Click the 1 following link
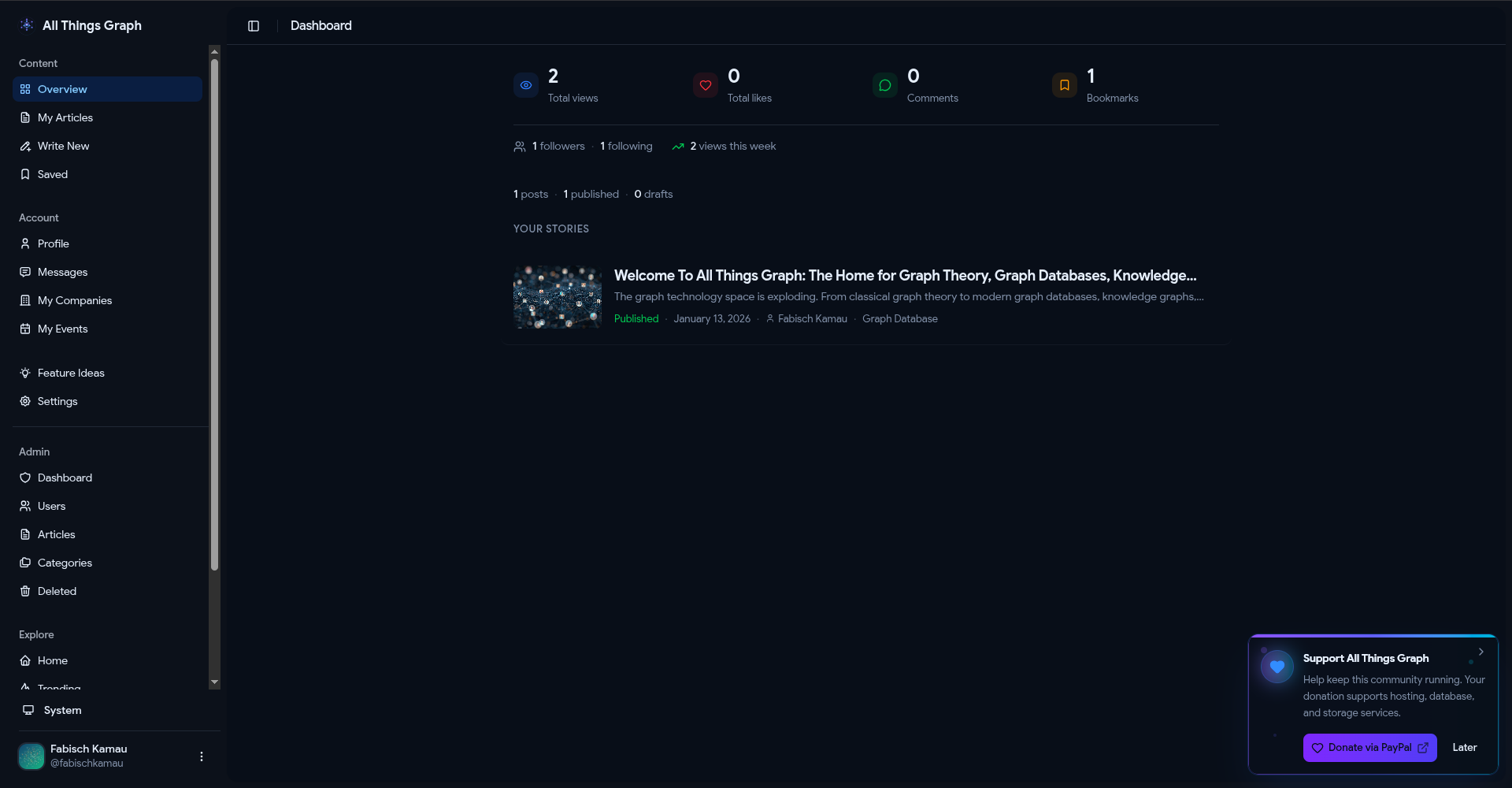 coord(626,146)
